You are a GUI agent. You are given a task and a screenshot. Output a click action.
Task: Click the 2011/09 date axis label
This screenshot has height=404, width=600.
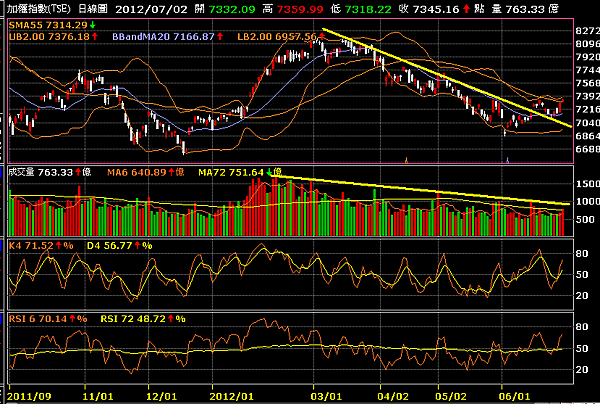pos(29,396)
